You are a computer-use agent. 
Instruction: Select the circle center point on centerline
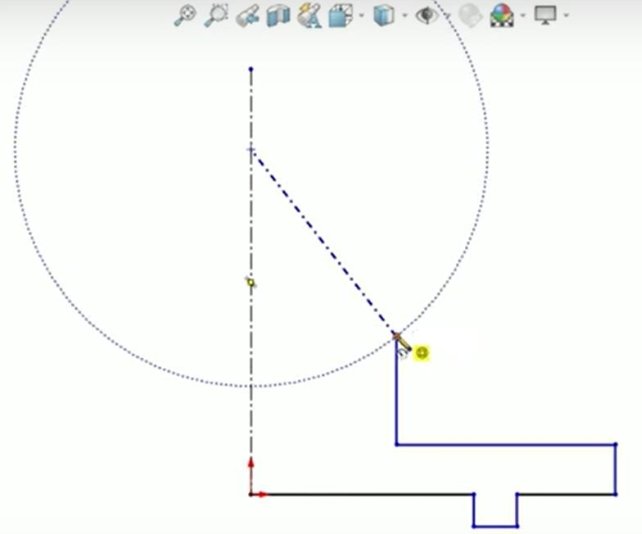pyautogui.click(x=251, y=149)
